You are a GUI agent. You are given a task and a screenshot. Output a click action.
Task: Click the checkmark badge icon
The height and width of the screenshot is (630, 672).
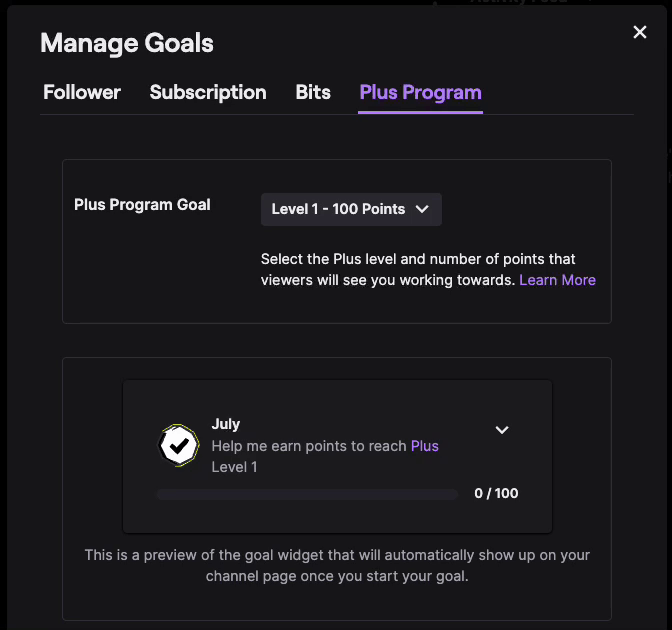(x=180, y=447)
